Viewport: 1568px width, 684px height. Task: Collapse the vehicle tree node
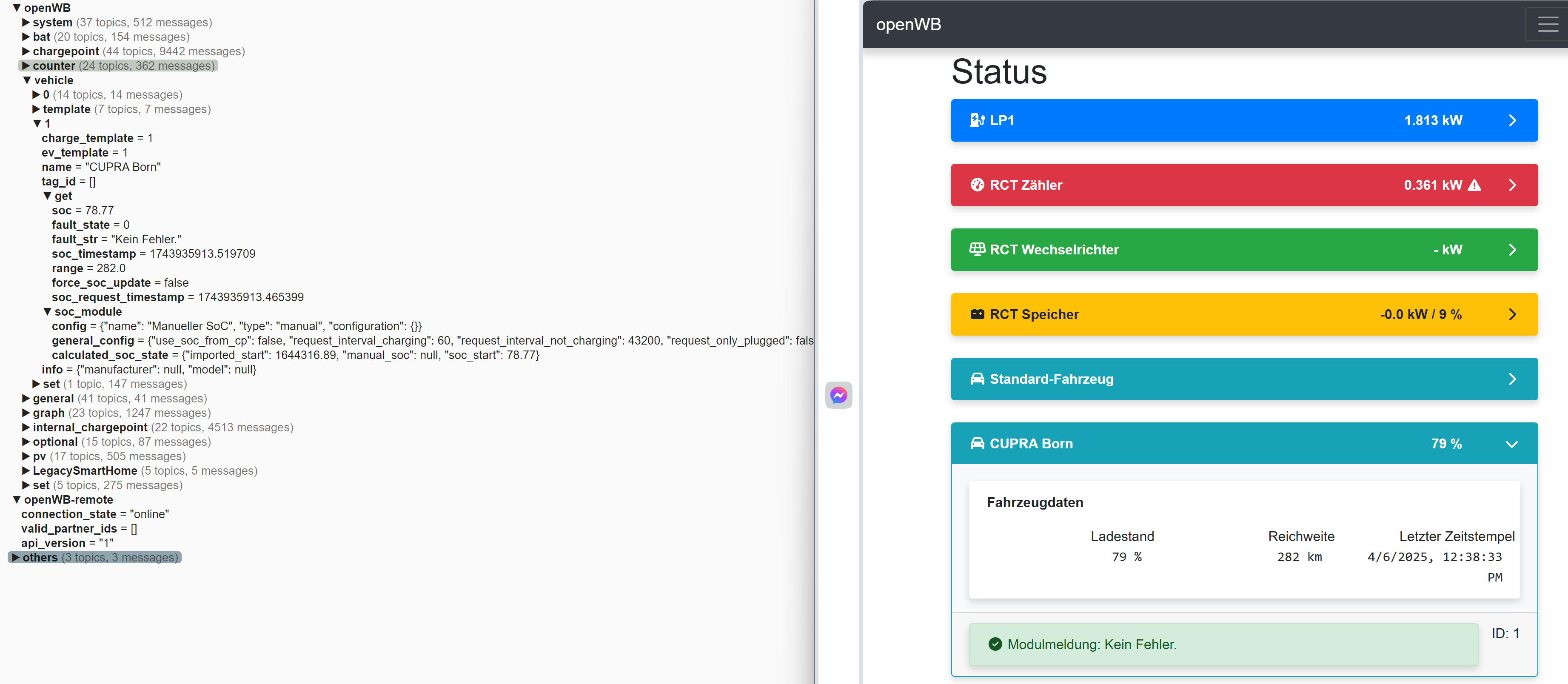coord(27,80)
